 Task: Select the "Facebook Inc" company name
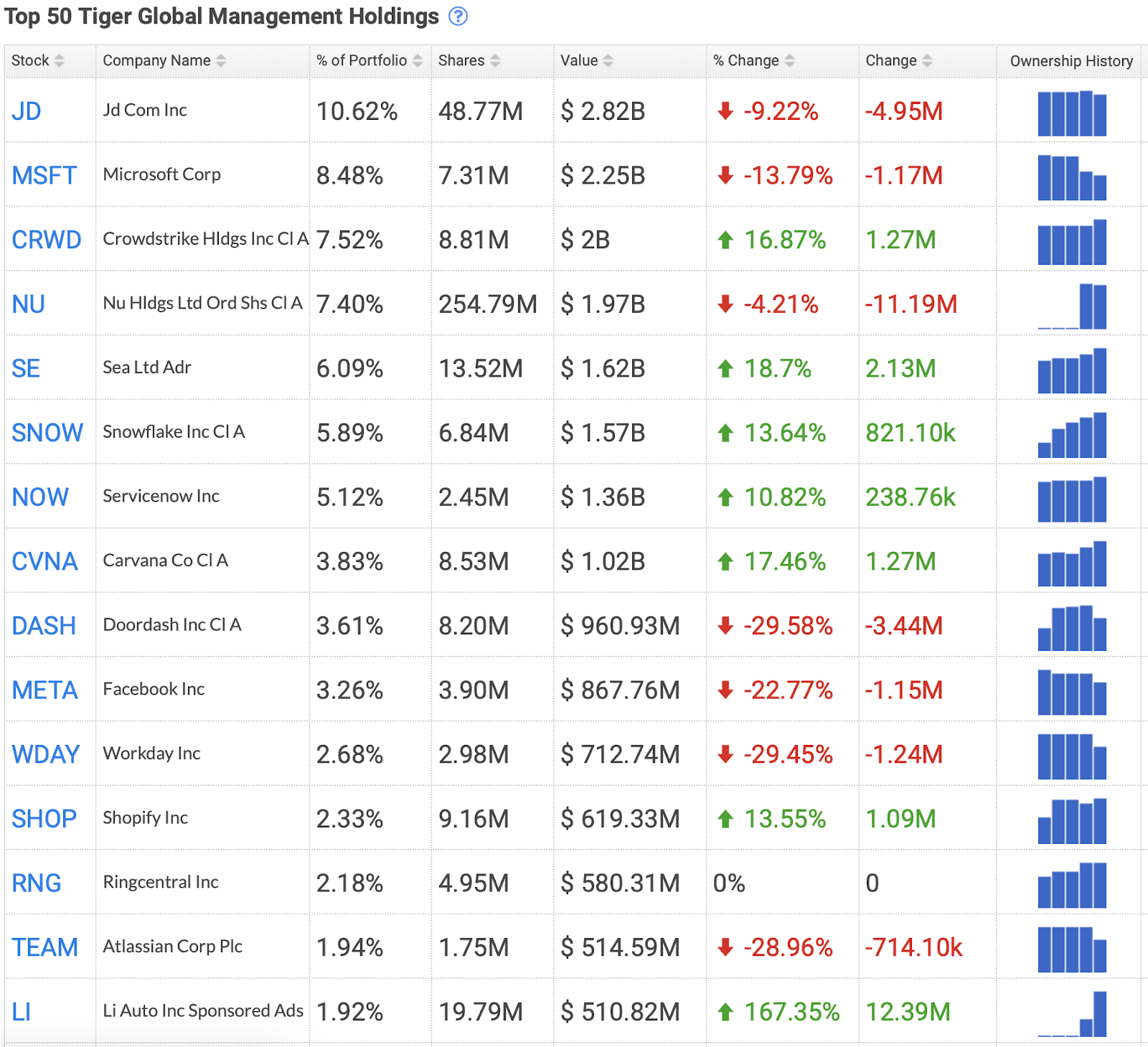point(154,689)
